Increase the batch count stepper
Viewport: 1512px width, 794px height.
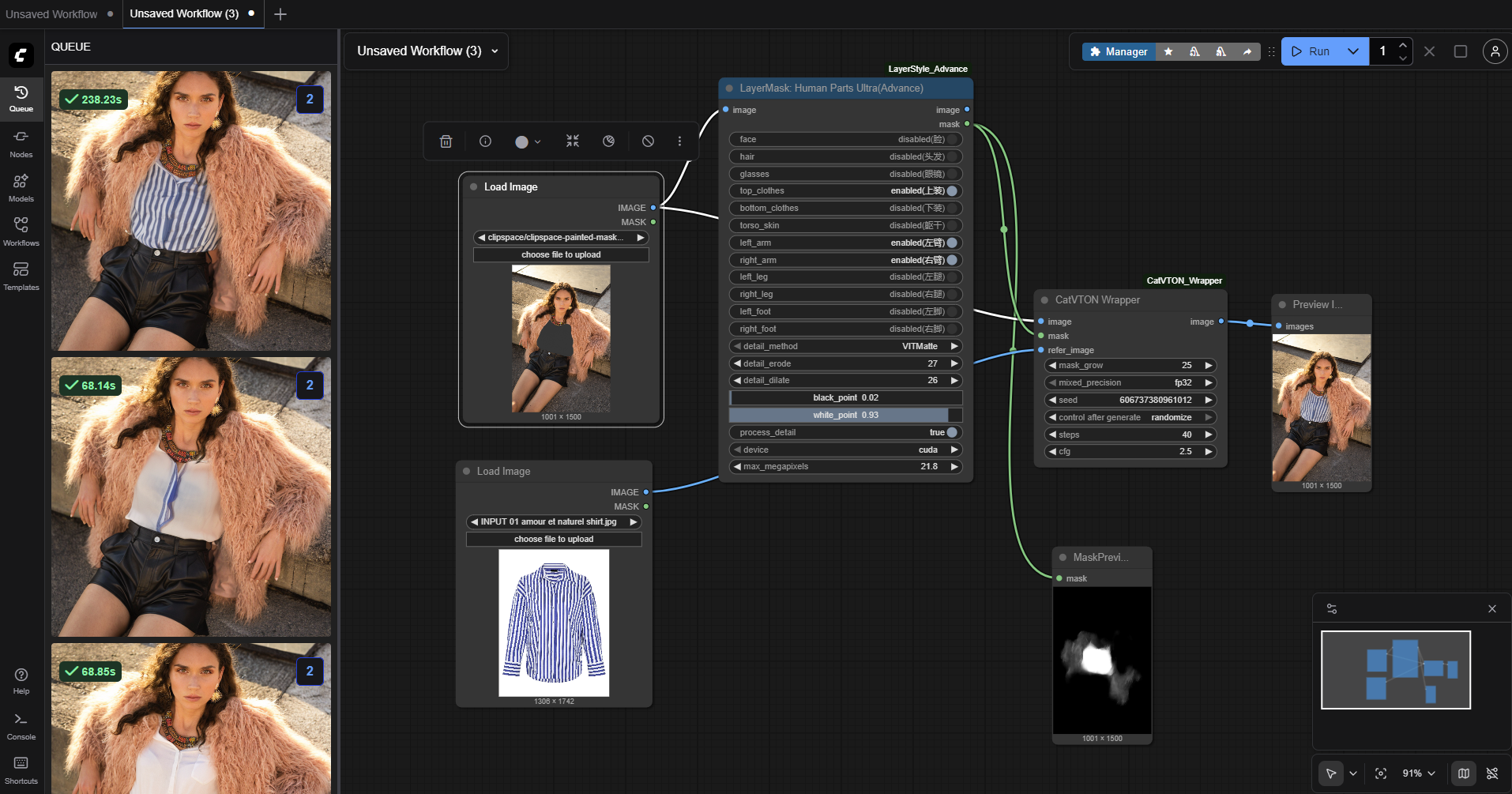[1403, 45]
